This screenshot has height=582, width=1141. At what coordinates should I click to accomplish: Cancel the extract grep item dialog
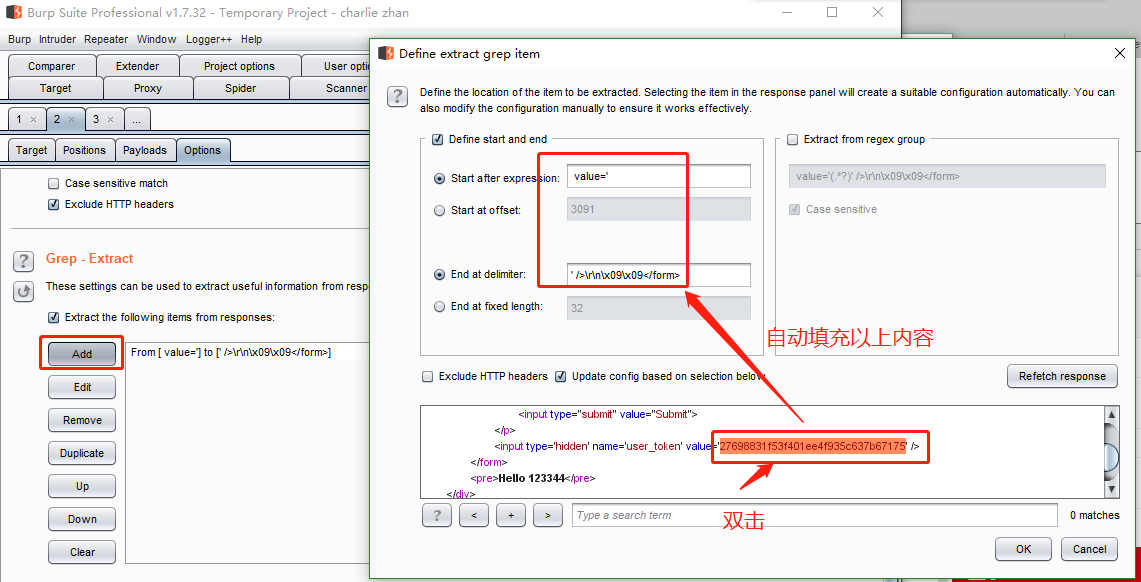(x=1089, y=549)
